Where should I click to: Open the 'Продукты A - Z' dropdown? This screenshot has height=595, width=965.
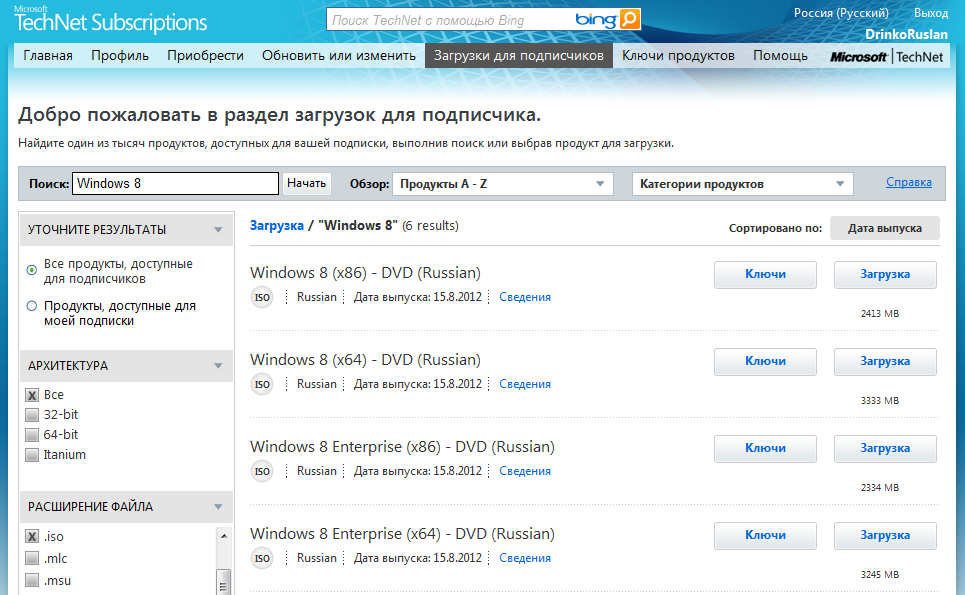coord(503,184)
